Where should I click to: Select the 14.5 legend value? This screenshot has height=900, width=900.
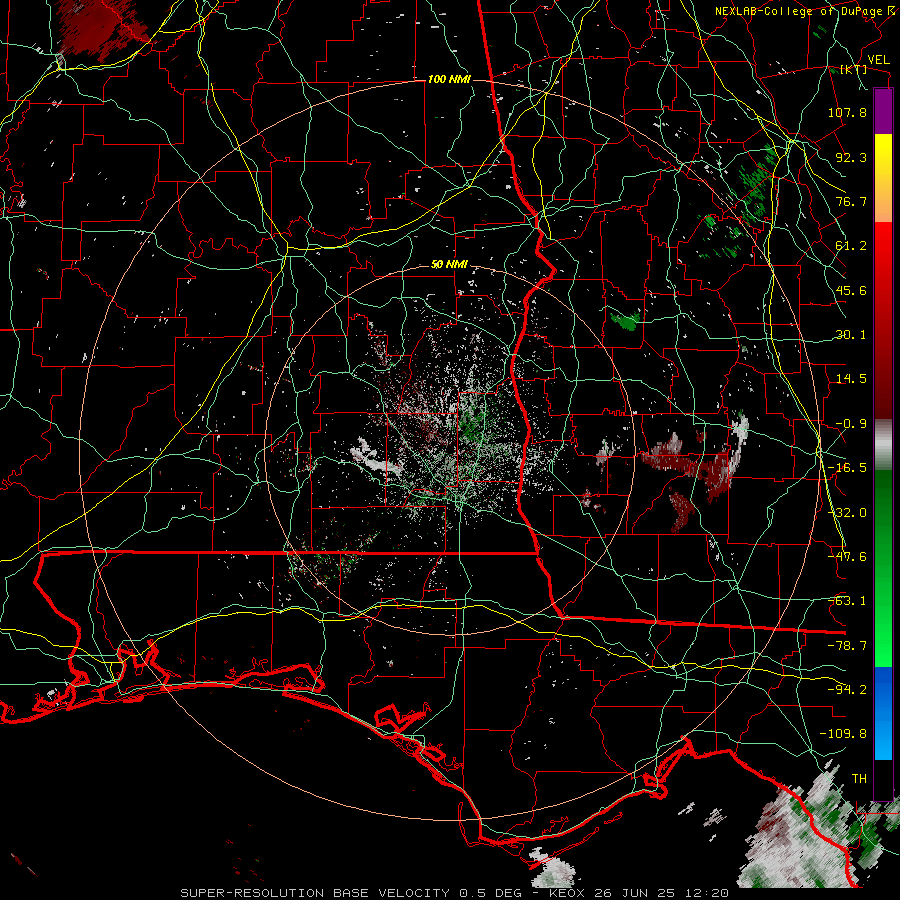851,378
